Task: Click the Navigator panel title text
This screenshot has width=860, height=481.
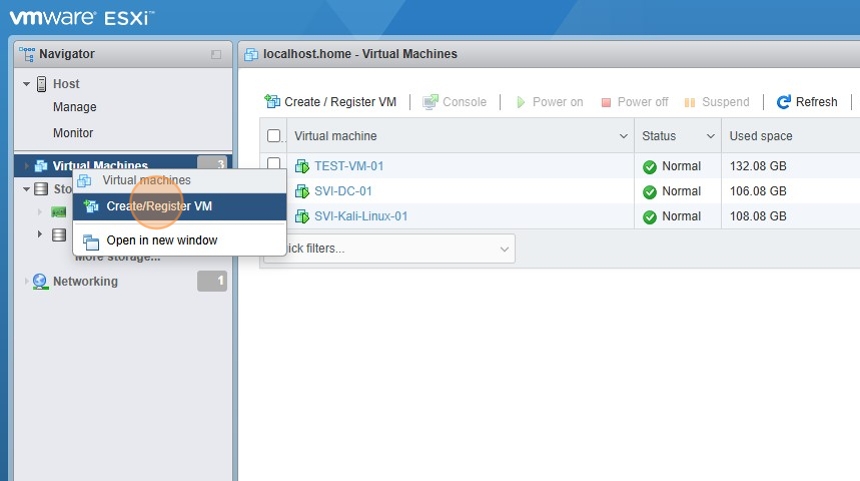Action: (x=67, y=54)
